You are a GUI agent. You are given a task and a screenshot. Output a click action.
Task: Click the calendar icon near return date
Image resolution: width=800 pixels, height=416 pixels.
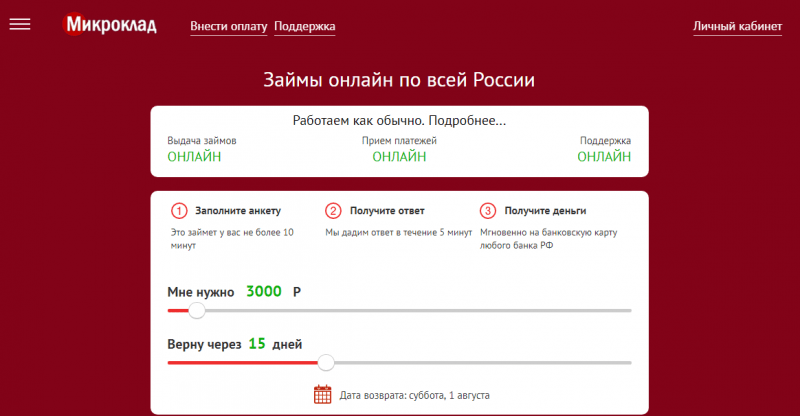322,395
